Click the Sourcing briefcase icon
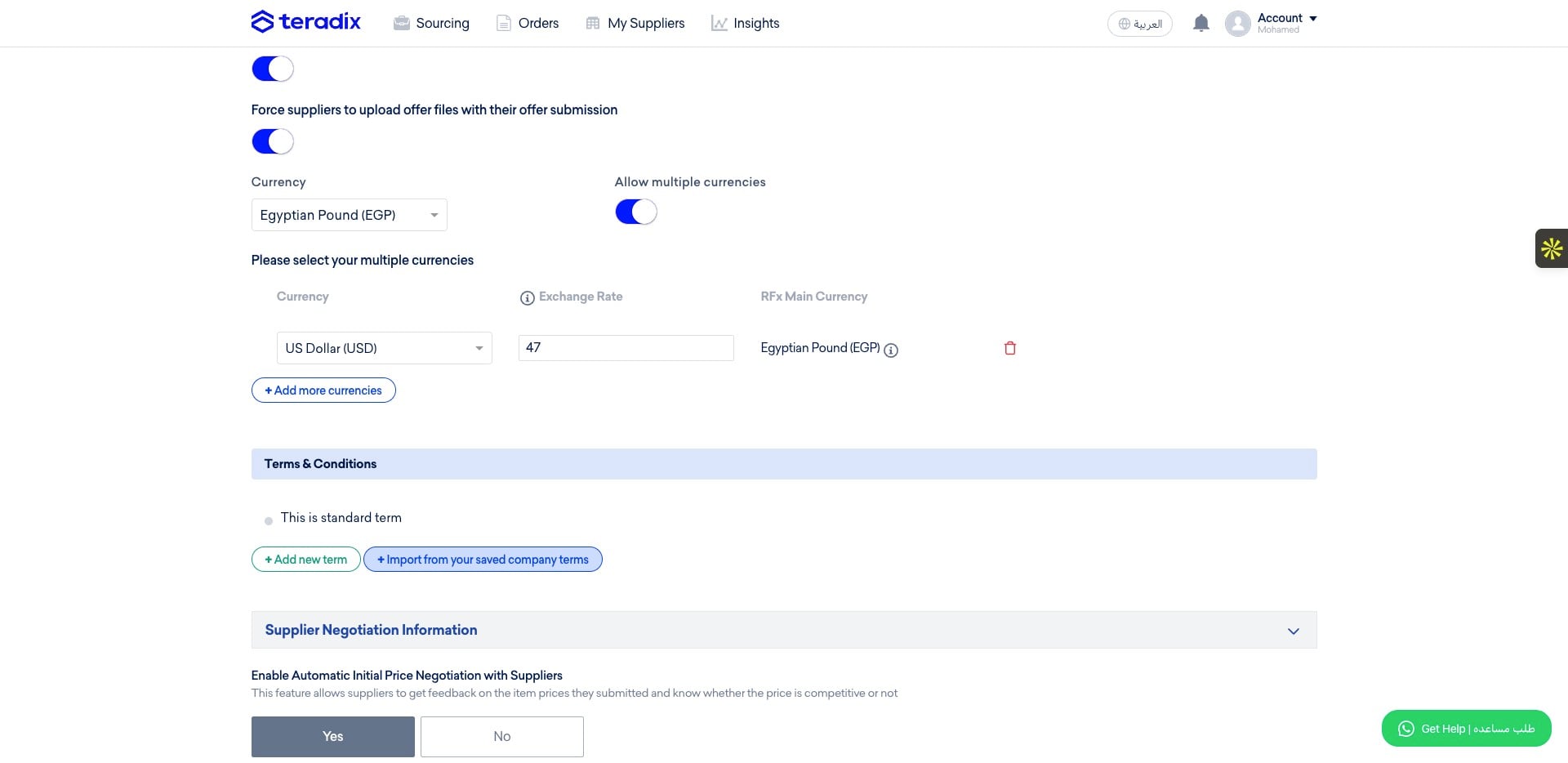The width and height of the screenshot is (1568, 763). point(401,23)
